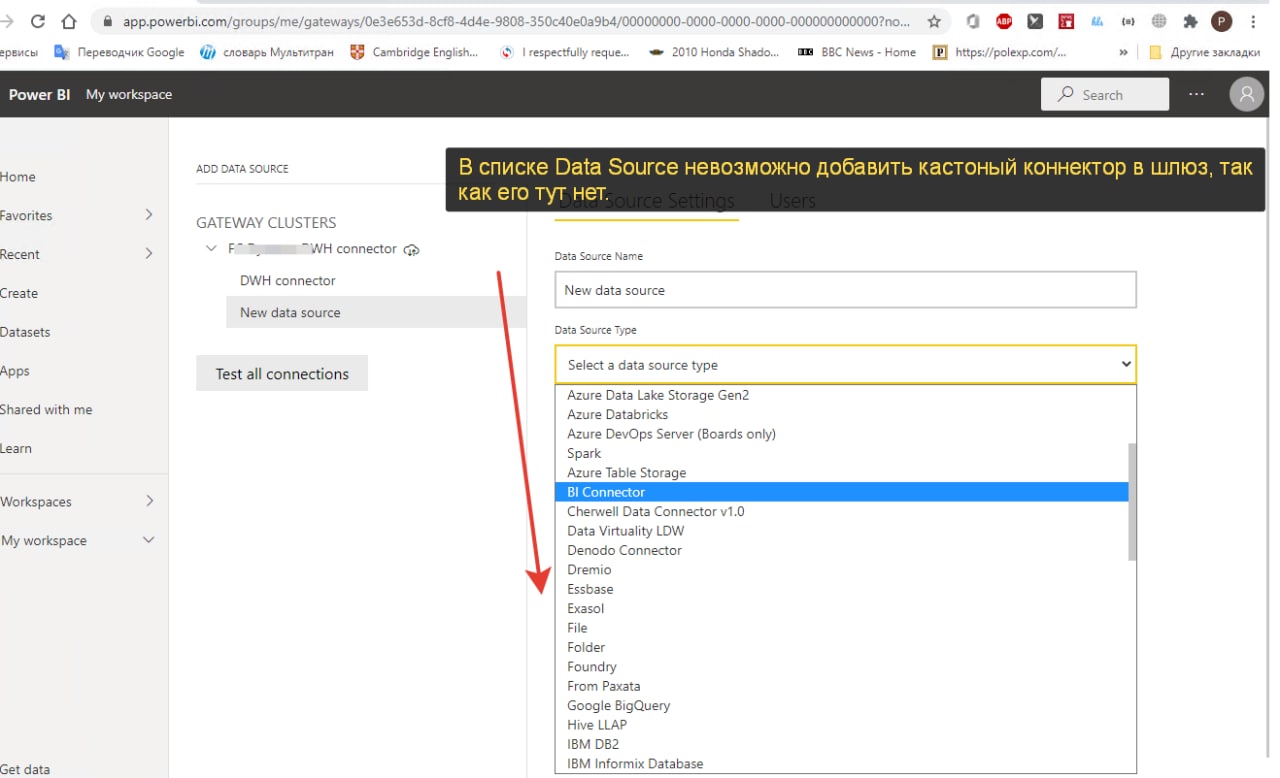Open Google Translate bookmark
This screenshot has height=778, width=1280.
[x=119, y=52]
